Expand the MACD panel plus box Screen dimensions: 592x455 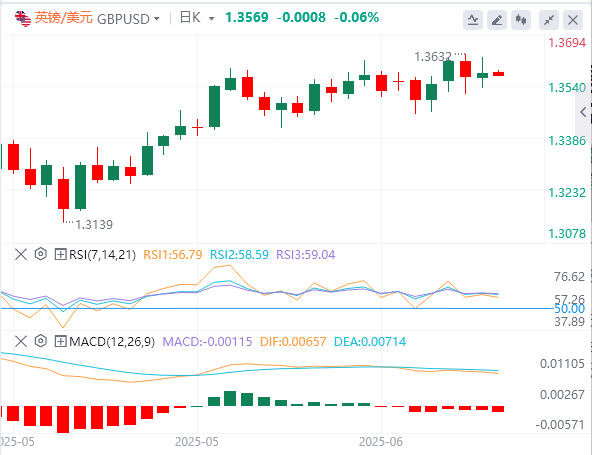click(x=60, y=342)
